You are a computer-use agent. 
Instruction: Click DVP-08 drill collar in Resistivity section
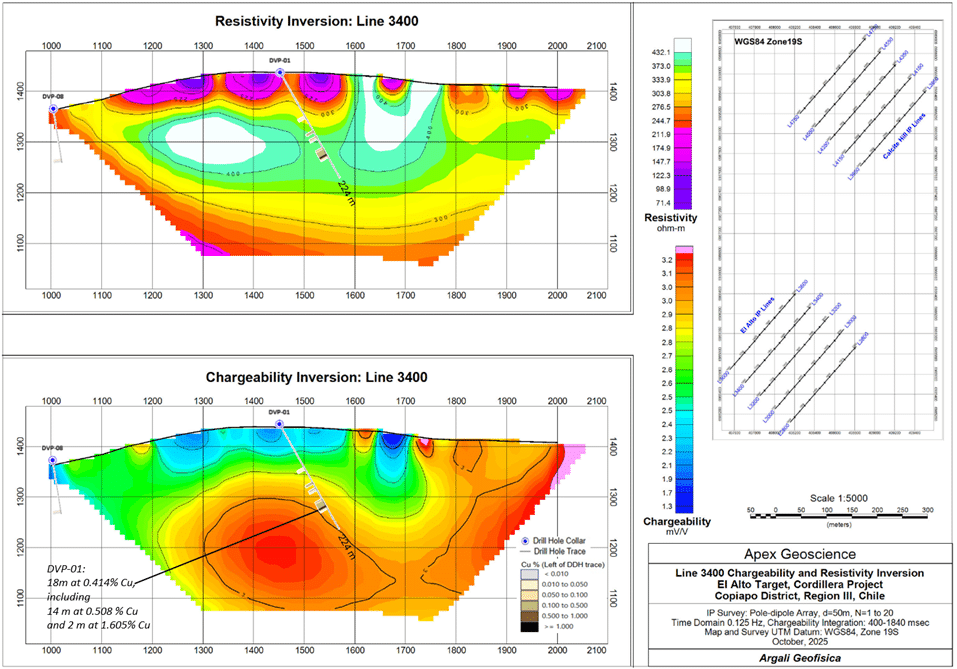pyautogui.click(x=52, y=108)
